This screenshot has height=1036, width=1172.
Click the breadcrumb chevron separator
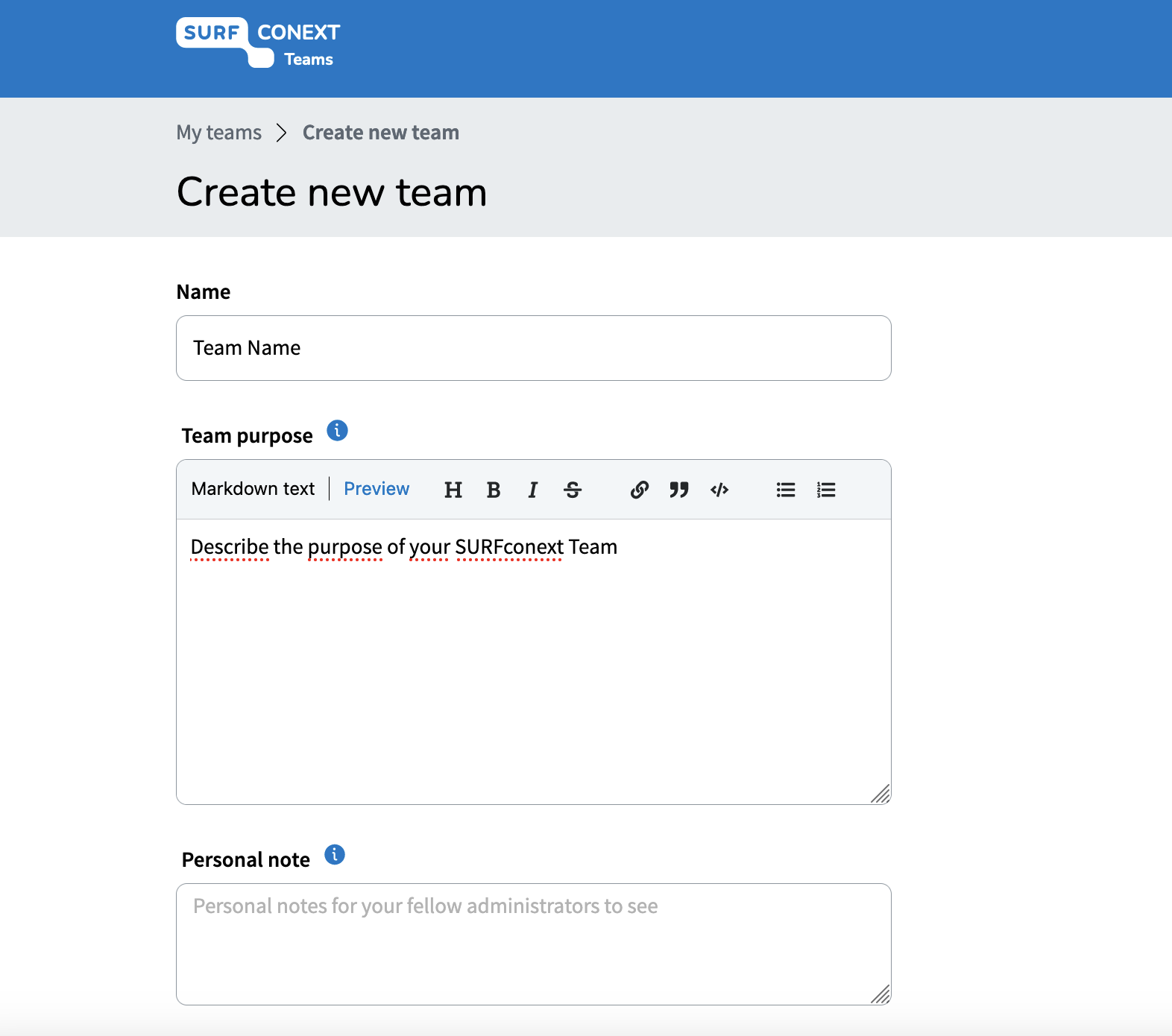click(282, 133)
